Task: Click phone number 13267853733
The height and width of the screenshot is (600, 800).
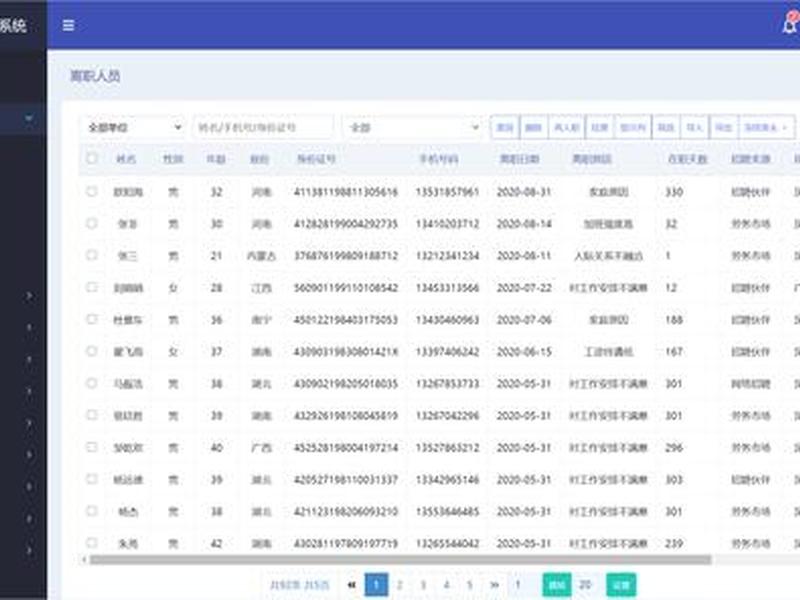Action: (x=447, y=384)
